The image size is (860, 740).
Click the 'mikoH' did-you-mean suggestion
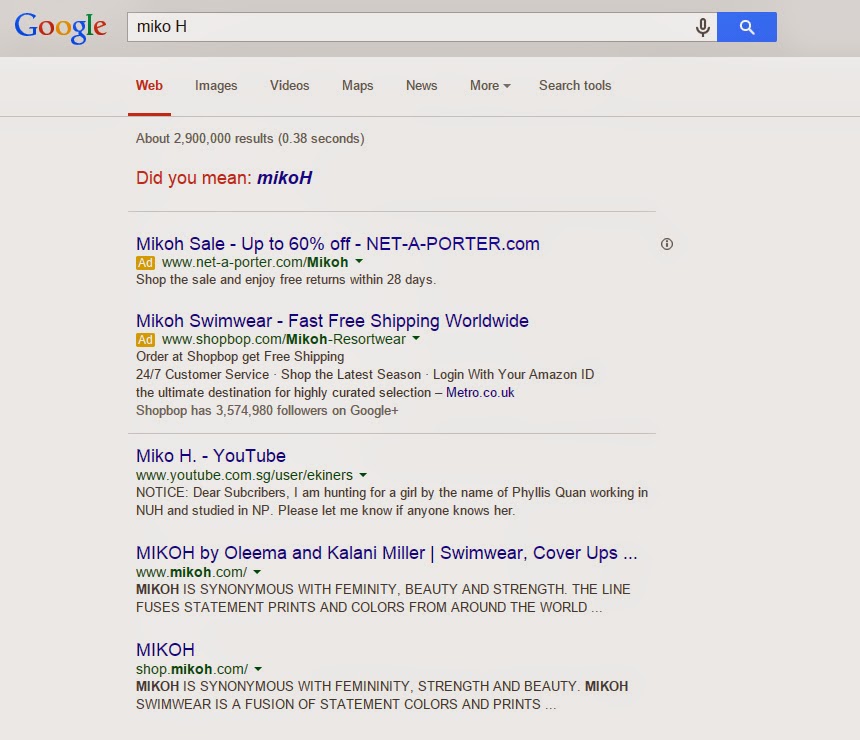click(x=285, y=178)
